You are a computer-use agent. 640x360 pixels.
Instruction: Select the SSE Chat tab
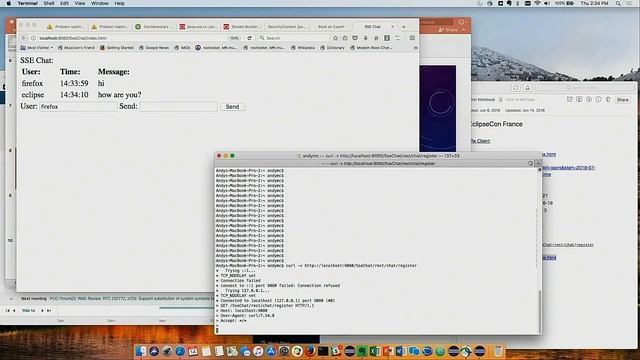point(372,27)
